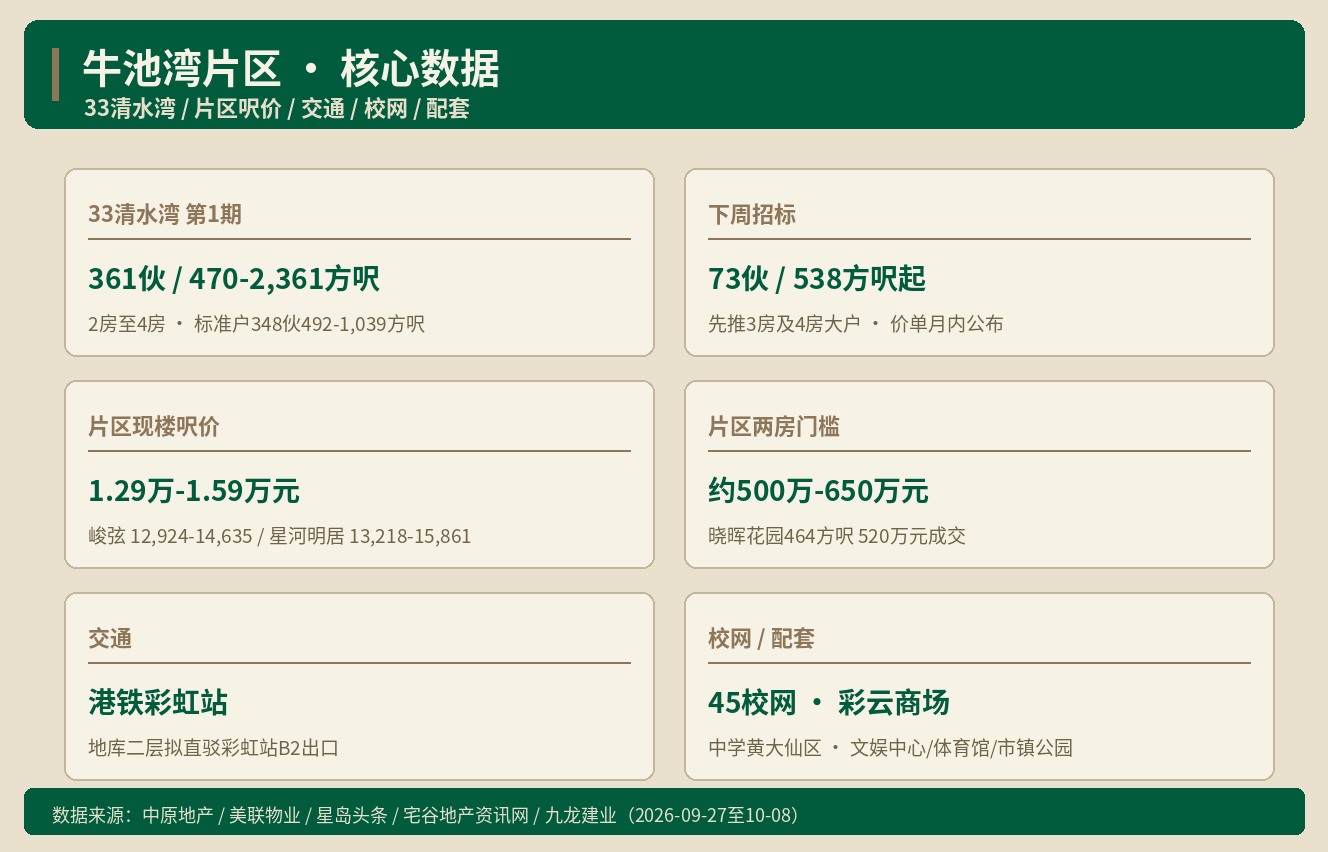The height and width of the screenshot is (852, 1328).
Task: Select the card heading 校网 / 配套
Action: (x=762, y=638)
